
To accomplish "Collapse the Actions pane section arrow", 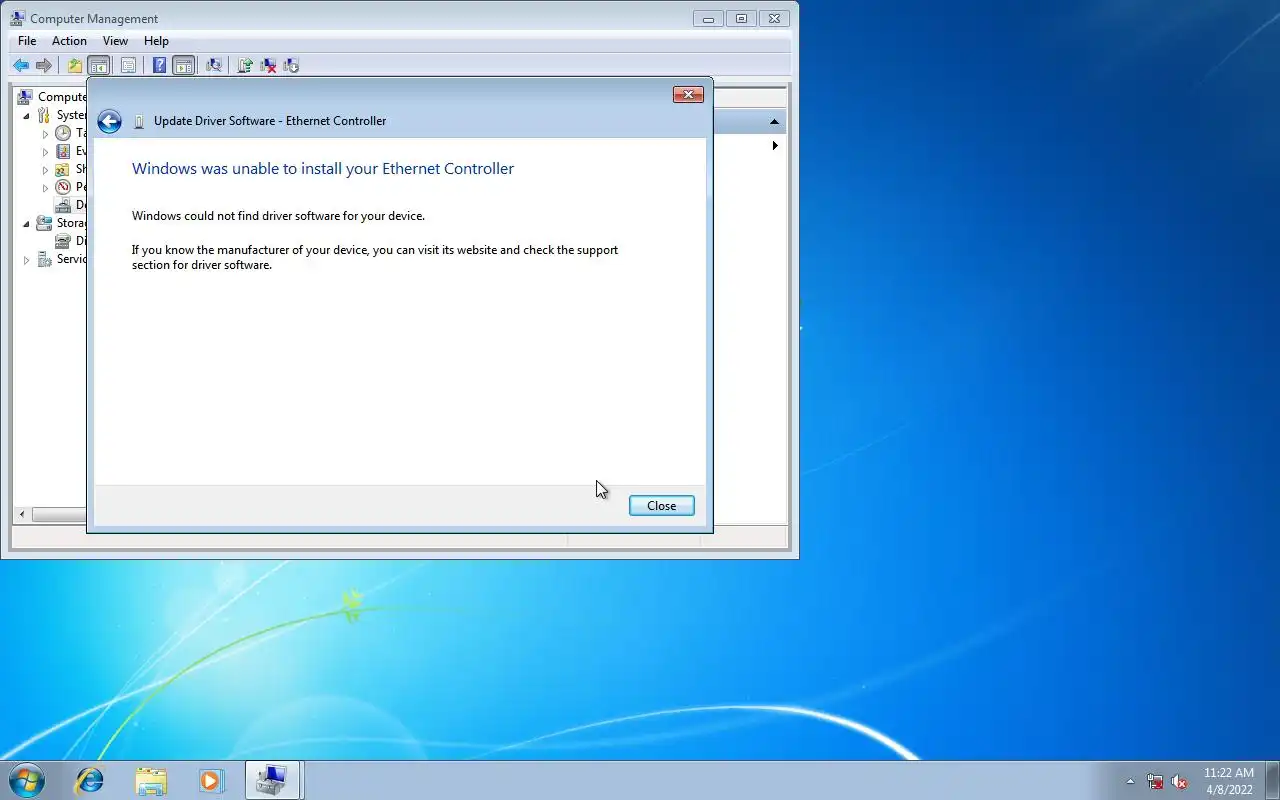I will [774, 122].
